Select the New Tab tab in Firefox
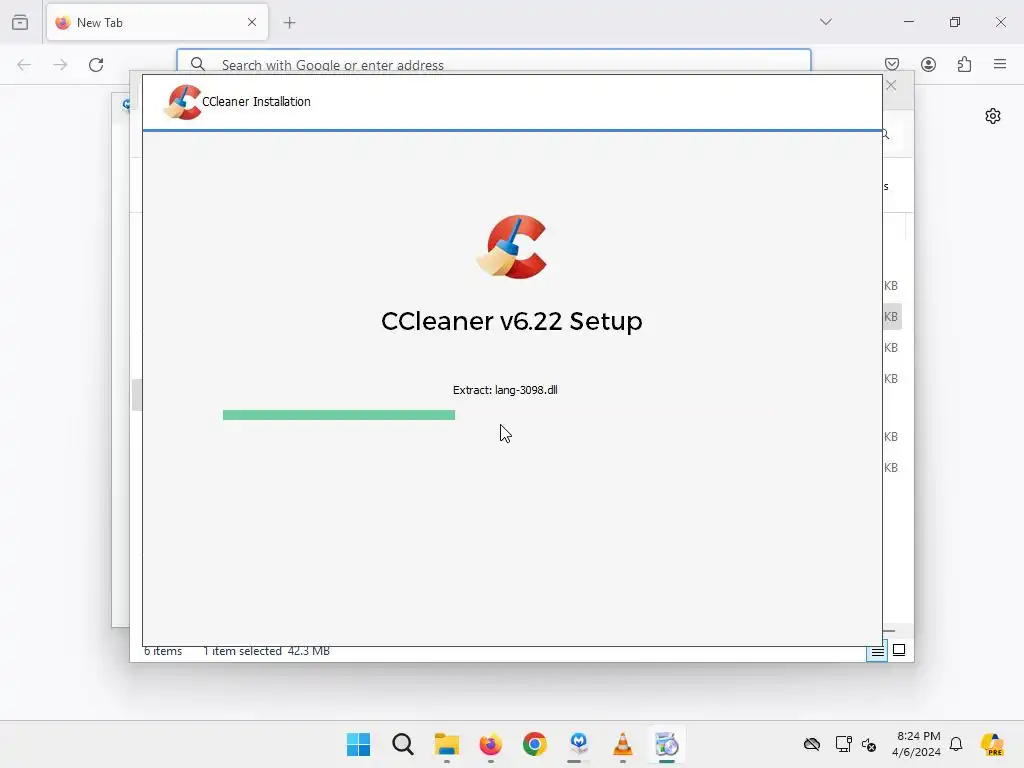The height and width of the screenshot is (768, 1024). [157, 22]
